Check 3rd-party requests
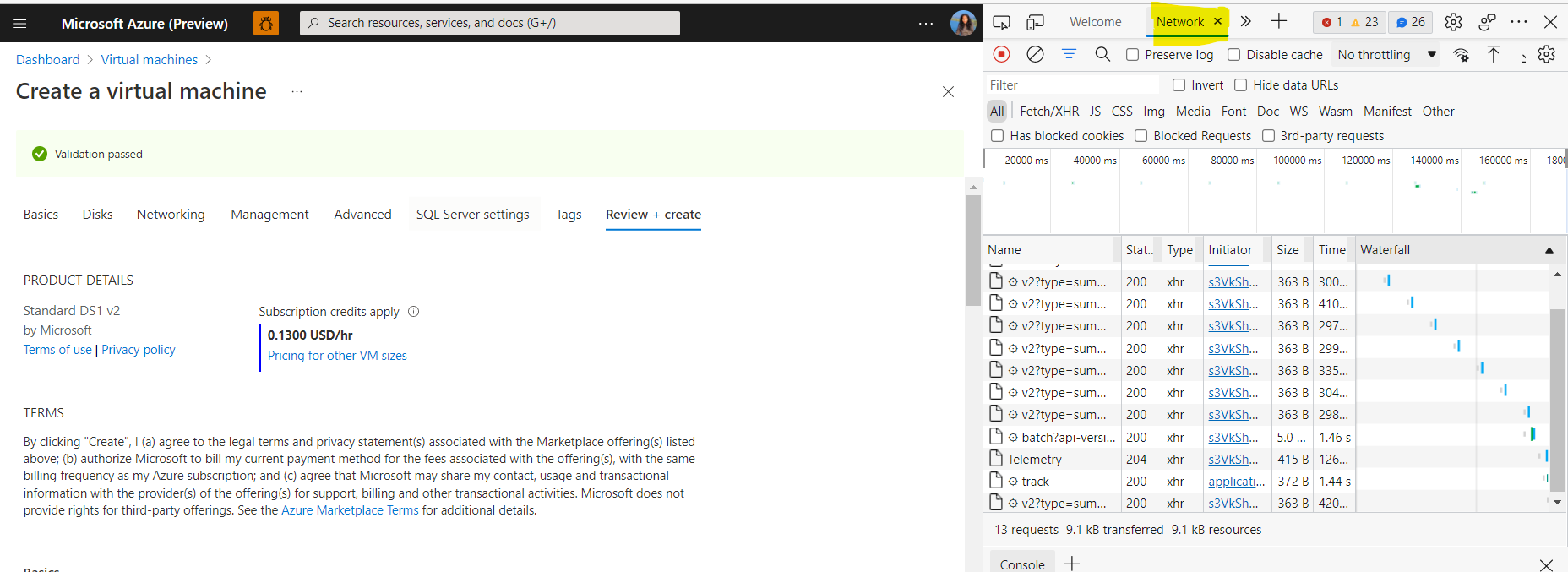Viewport: 1568px width, 572px height. click(1268, 136)
